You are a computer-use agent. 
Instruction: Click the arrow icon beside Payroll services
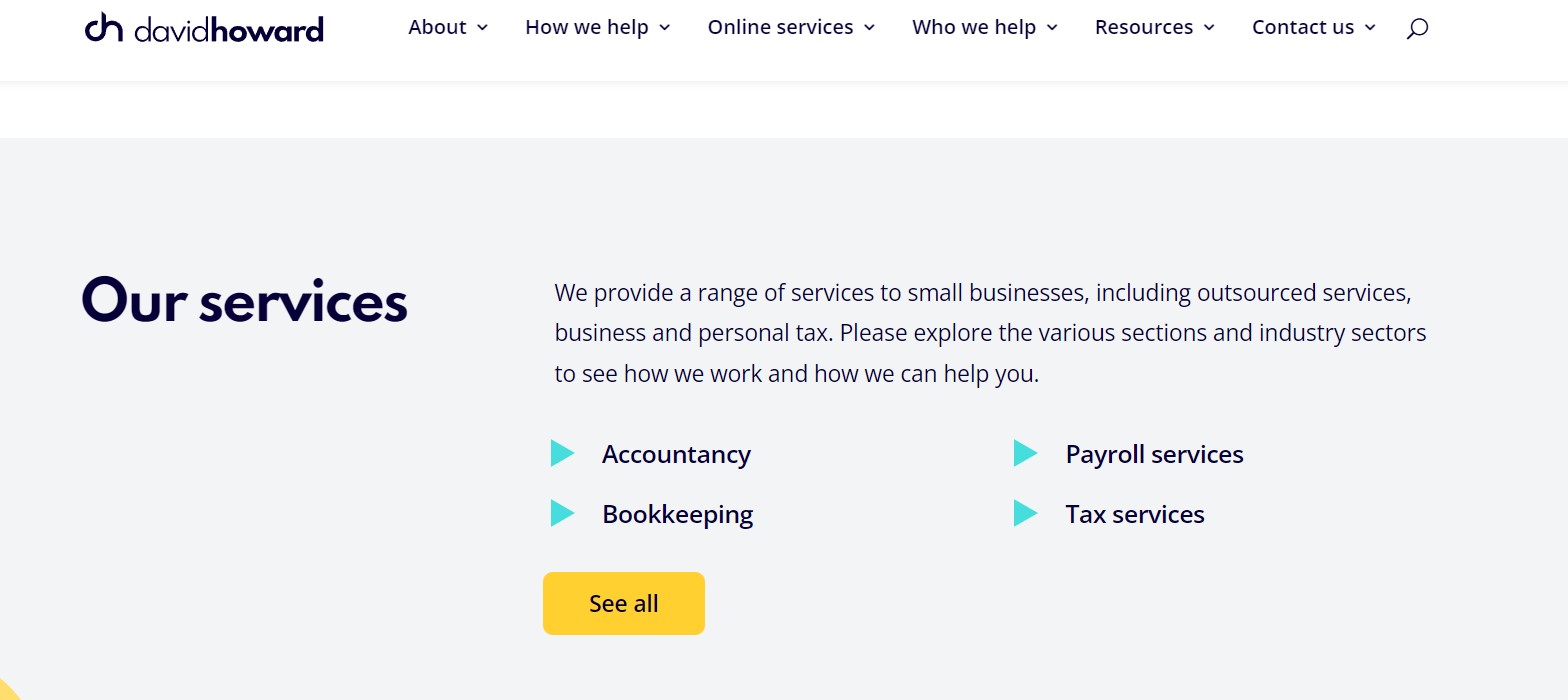tap(1025, 454)
